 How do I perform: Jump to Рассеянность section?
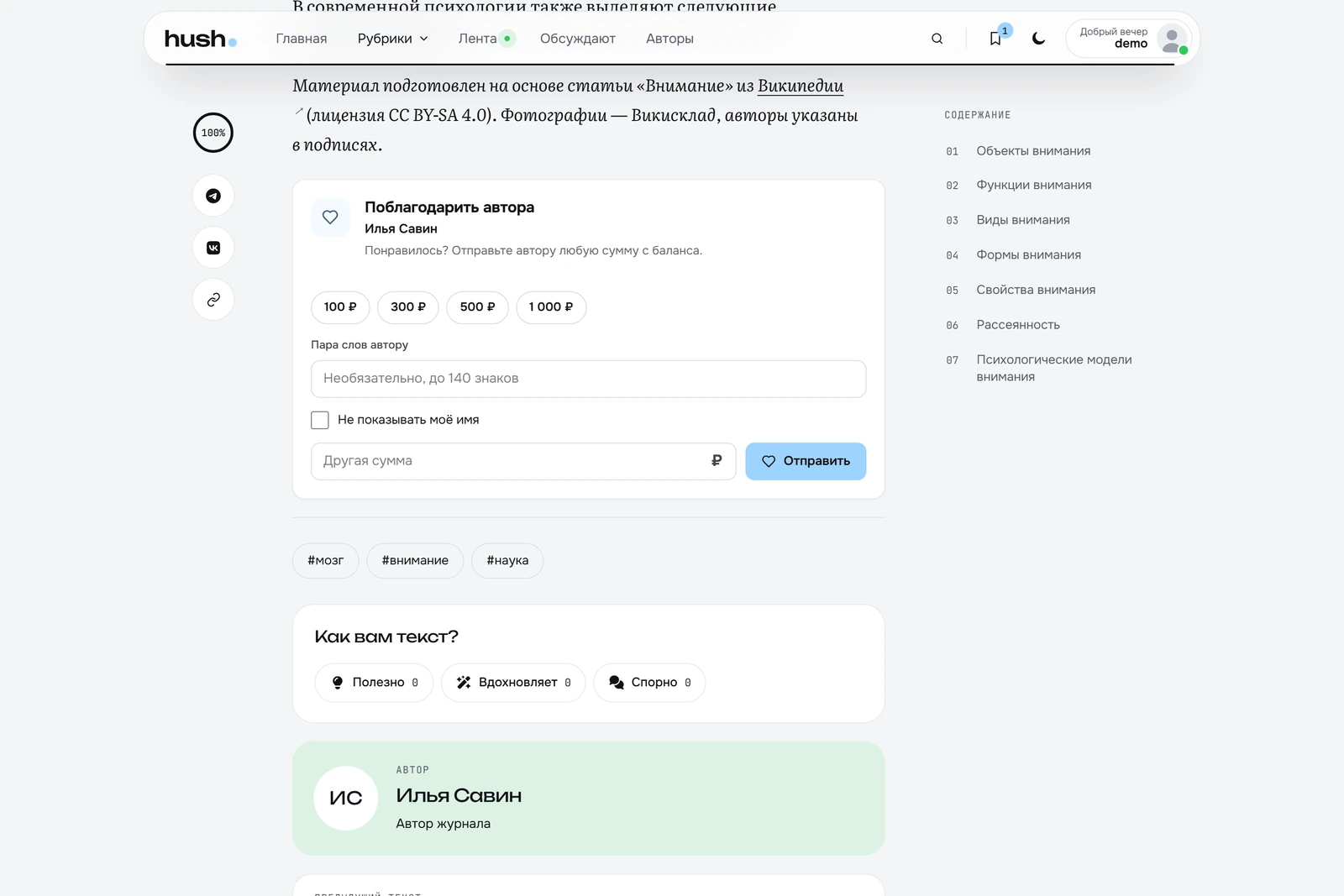(1018, 325)
